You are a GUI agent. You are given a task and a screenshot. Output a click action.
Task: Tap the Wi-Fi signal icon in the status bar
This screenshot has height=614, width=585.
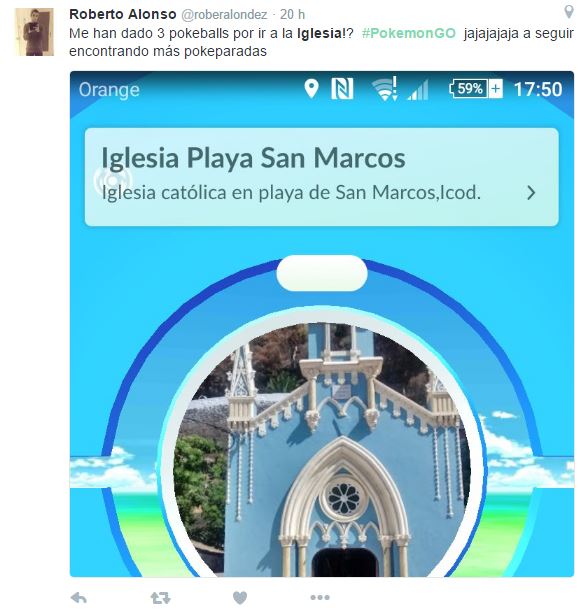[386, 89]
